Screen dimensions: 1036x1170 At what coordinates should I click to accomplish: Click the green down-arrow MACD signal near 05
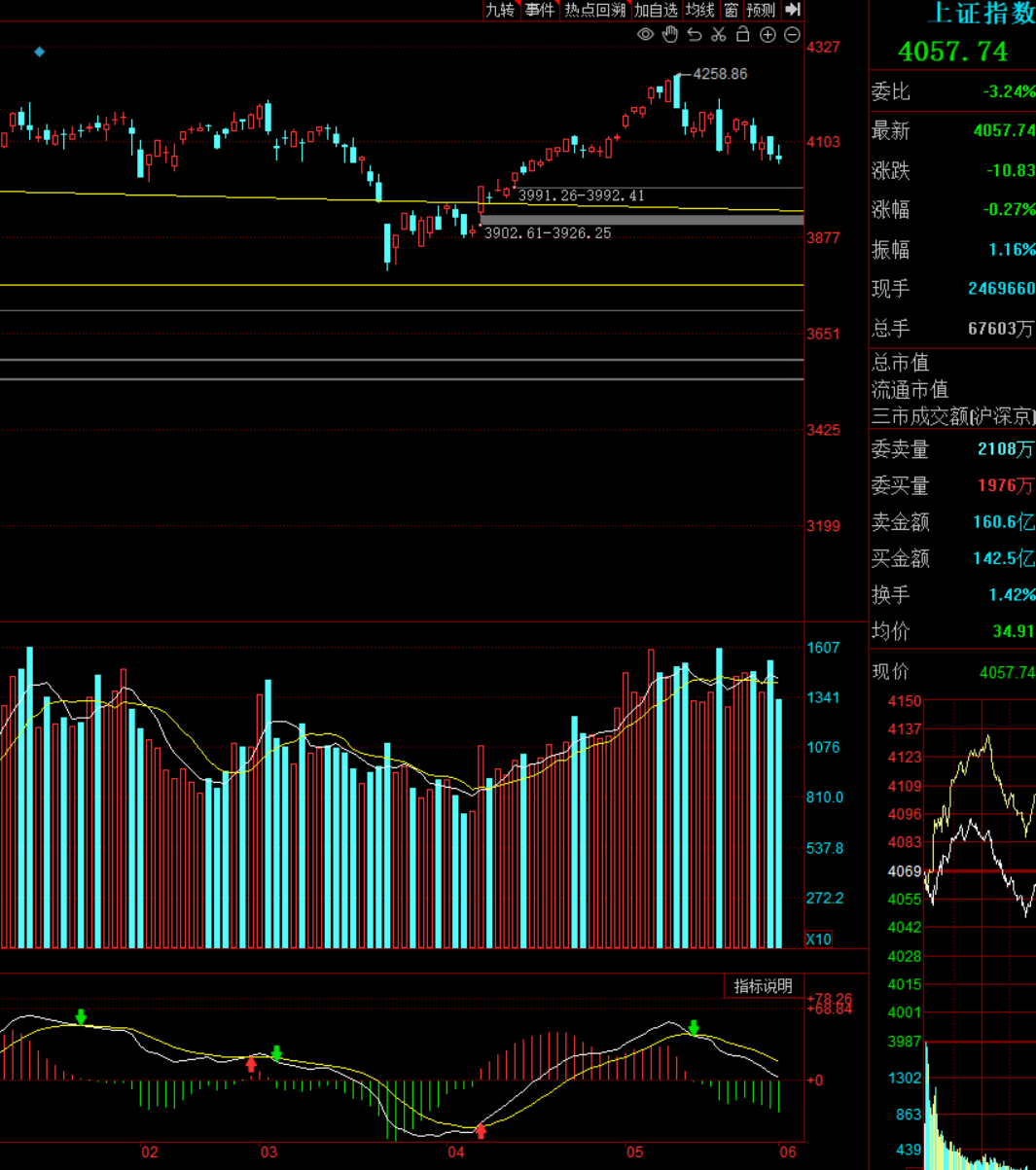(x=694, y=1027)
